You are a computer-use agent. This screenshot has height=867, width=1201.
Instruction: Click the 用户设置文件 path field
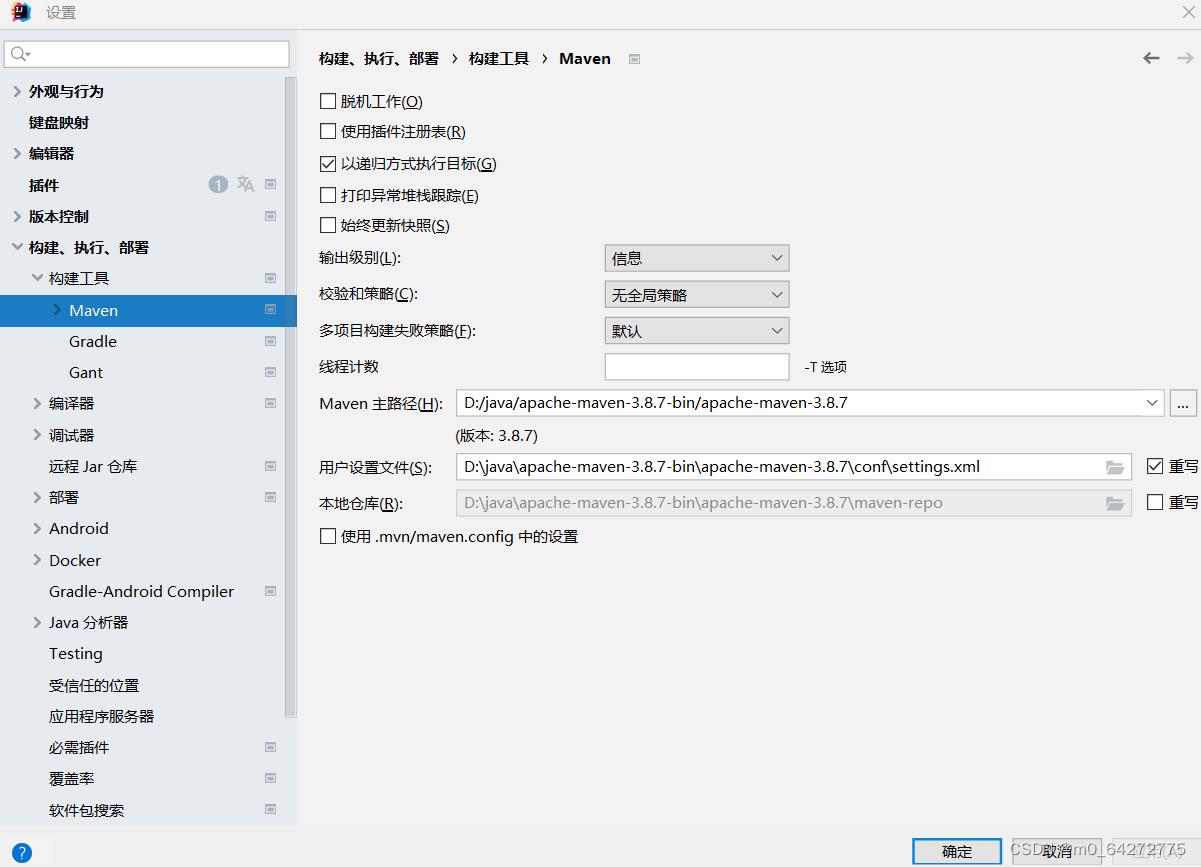point(794,467)
